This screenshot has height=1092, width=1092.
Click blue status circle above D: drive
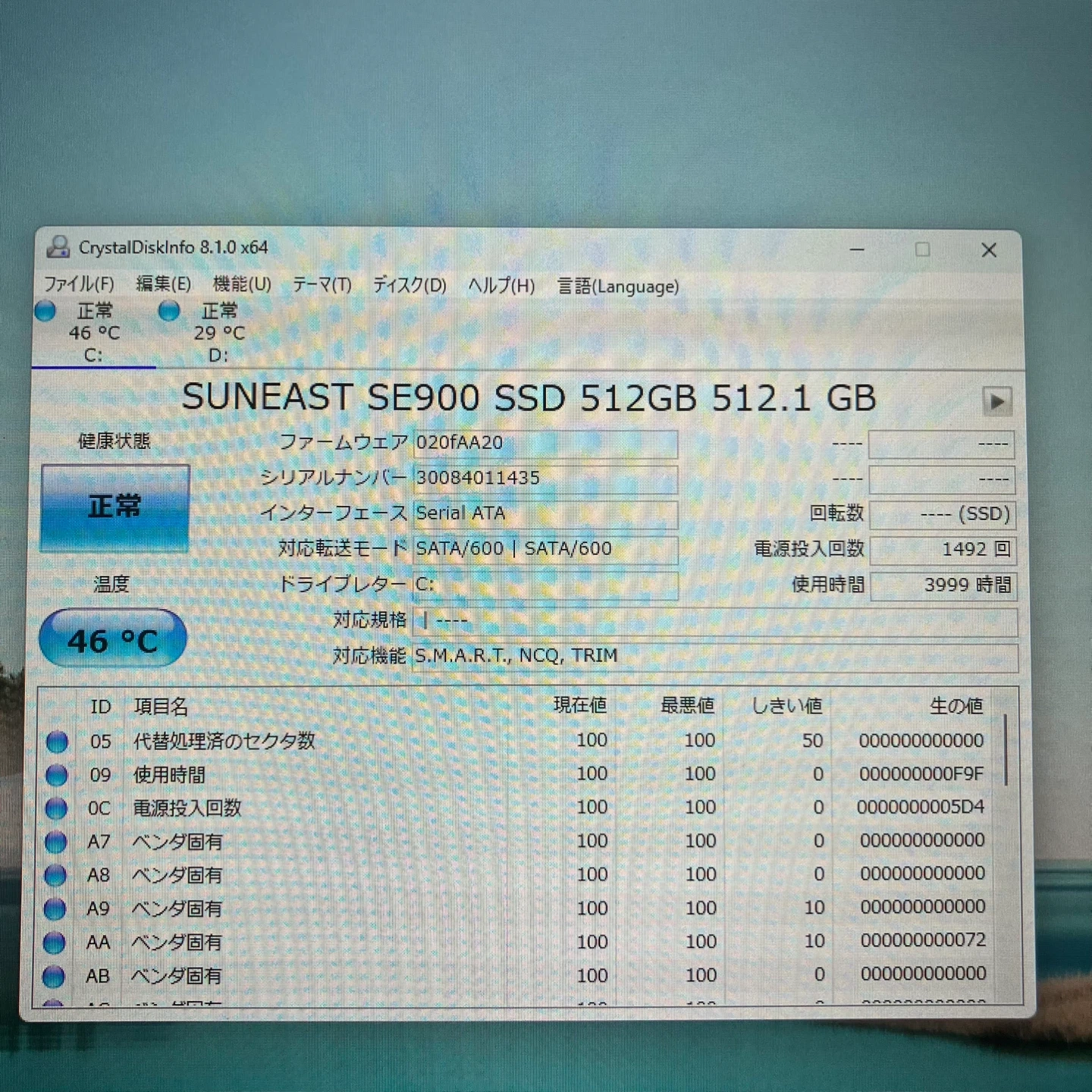click(169, 311)
